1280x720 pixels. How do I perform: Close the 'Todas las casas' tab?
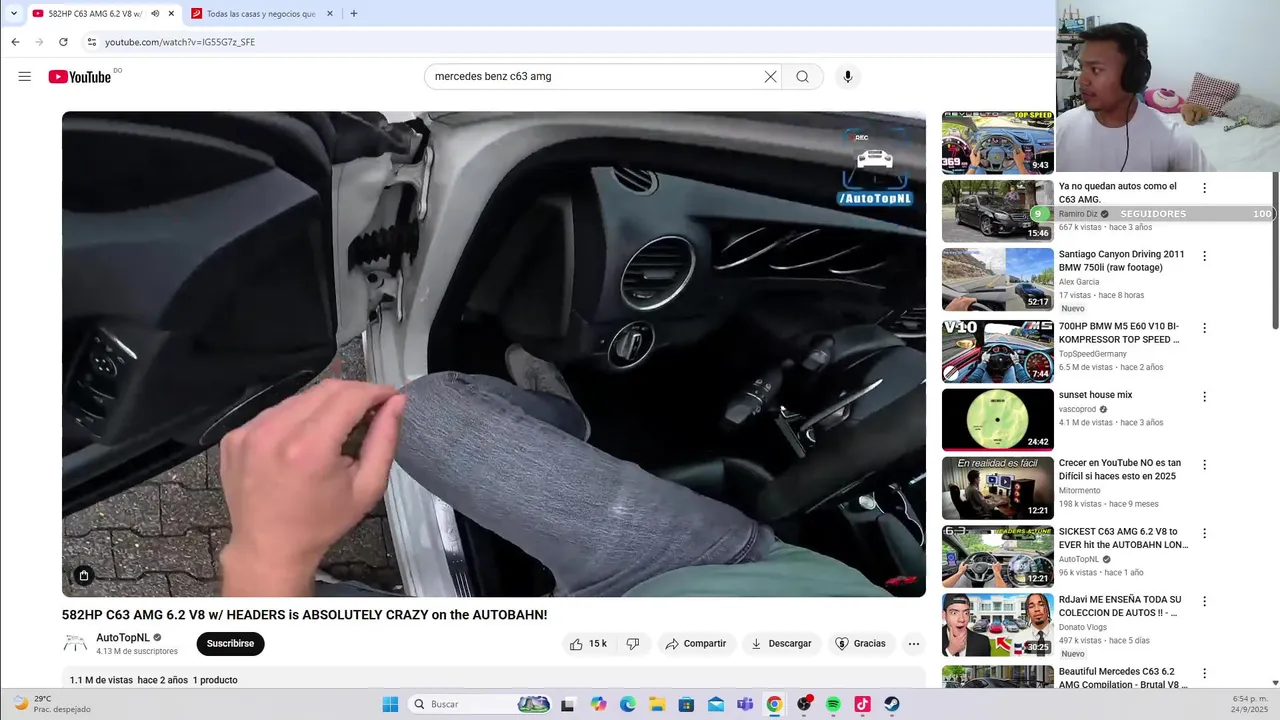click(330, 14)
